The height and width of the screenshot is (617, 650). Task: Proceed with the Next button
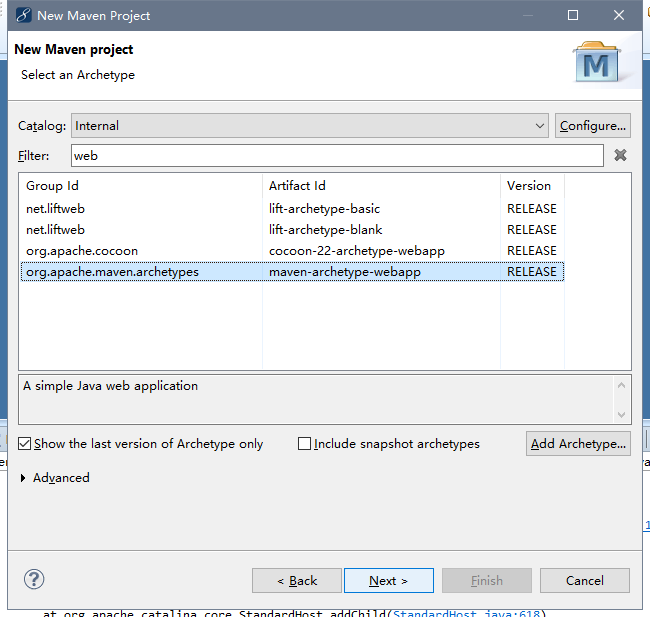click(x=389, y=581)
